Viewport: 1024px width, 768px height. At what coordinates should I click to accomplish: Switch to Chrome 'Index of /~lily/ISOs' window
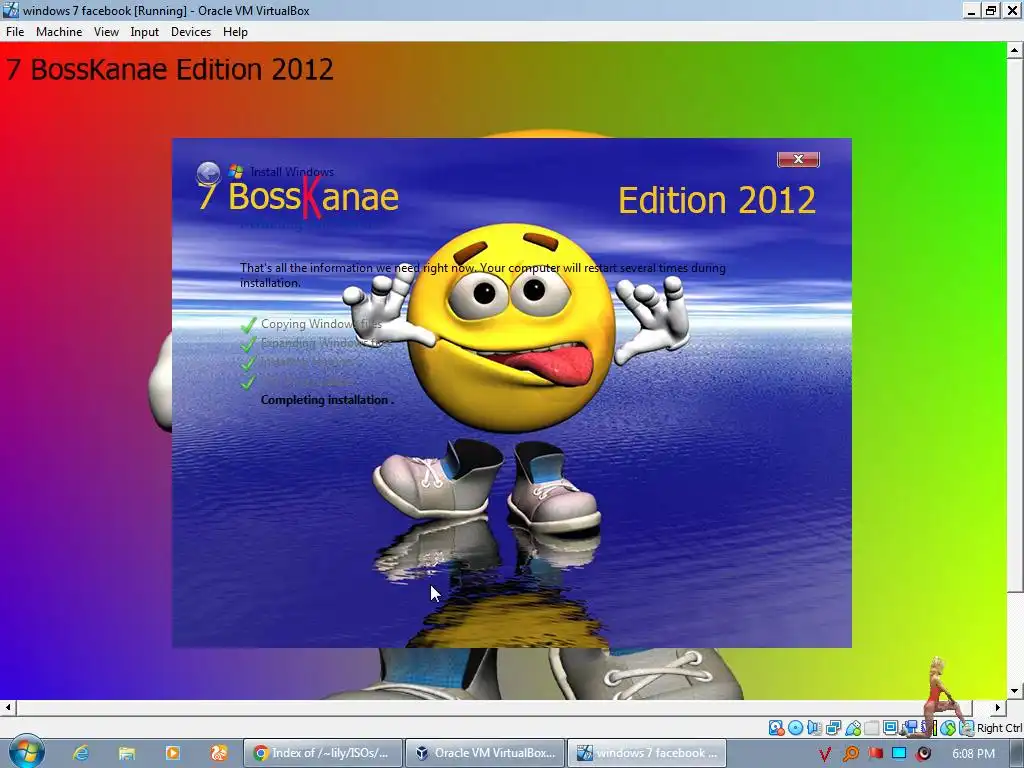point(323,753)
